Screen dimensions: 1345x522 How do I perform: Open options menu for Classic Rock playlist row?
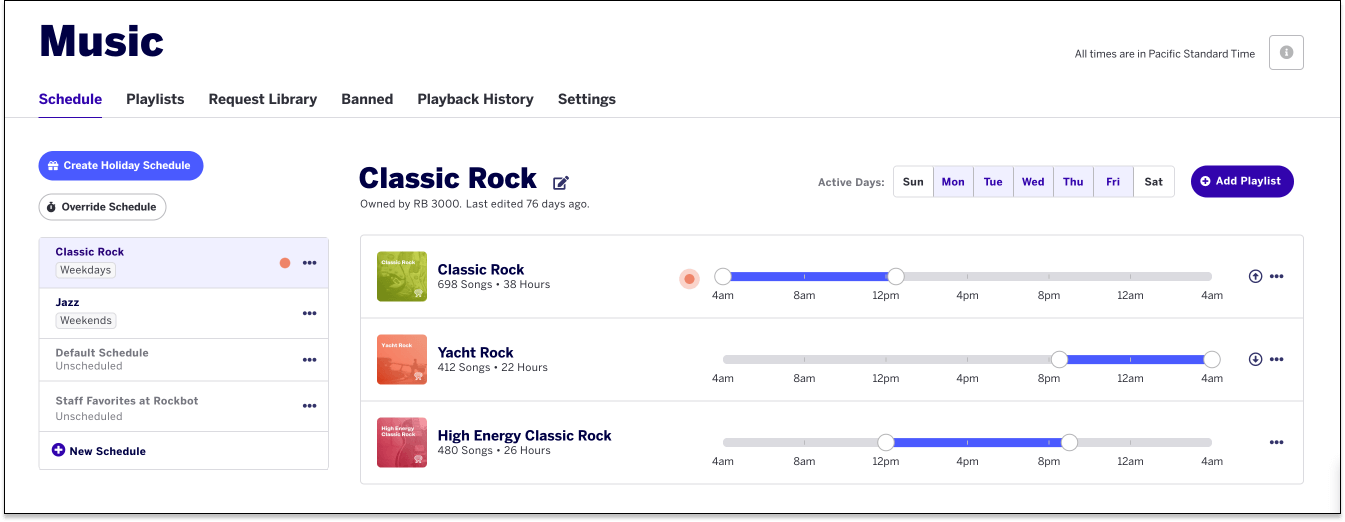[1277, 276]
